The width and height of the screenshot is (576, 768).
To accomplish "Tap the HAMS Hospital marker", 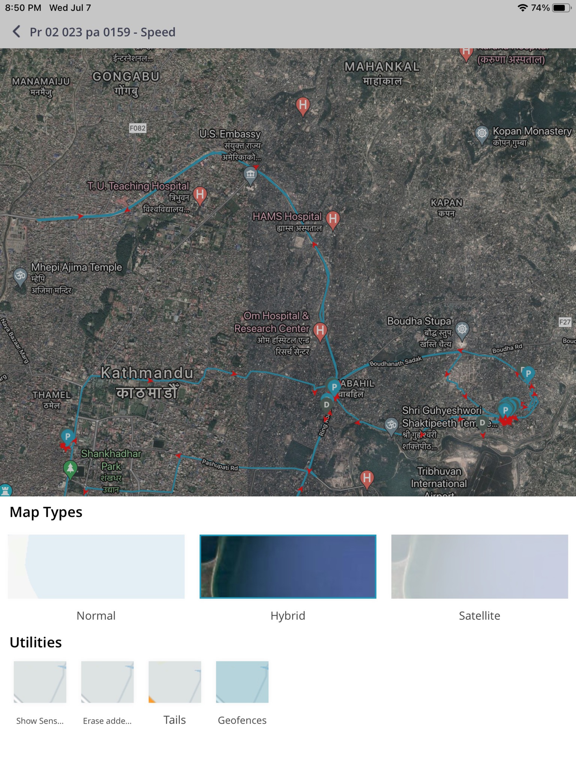I will (333, 220).
